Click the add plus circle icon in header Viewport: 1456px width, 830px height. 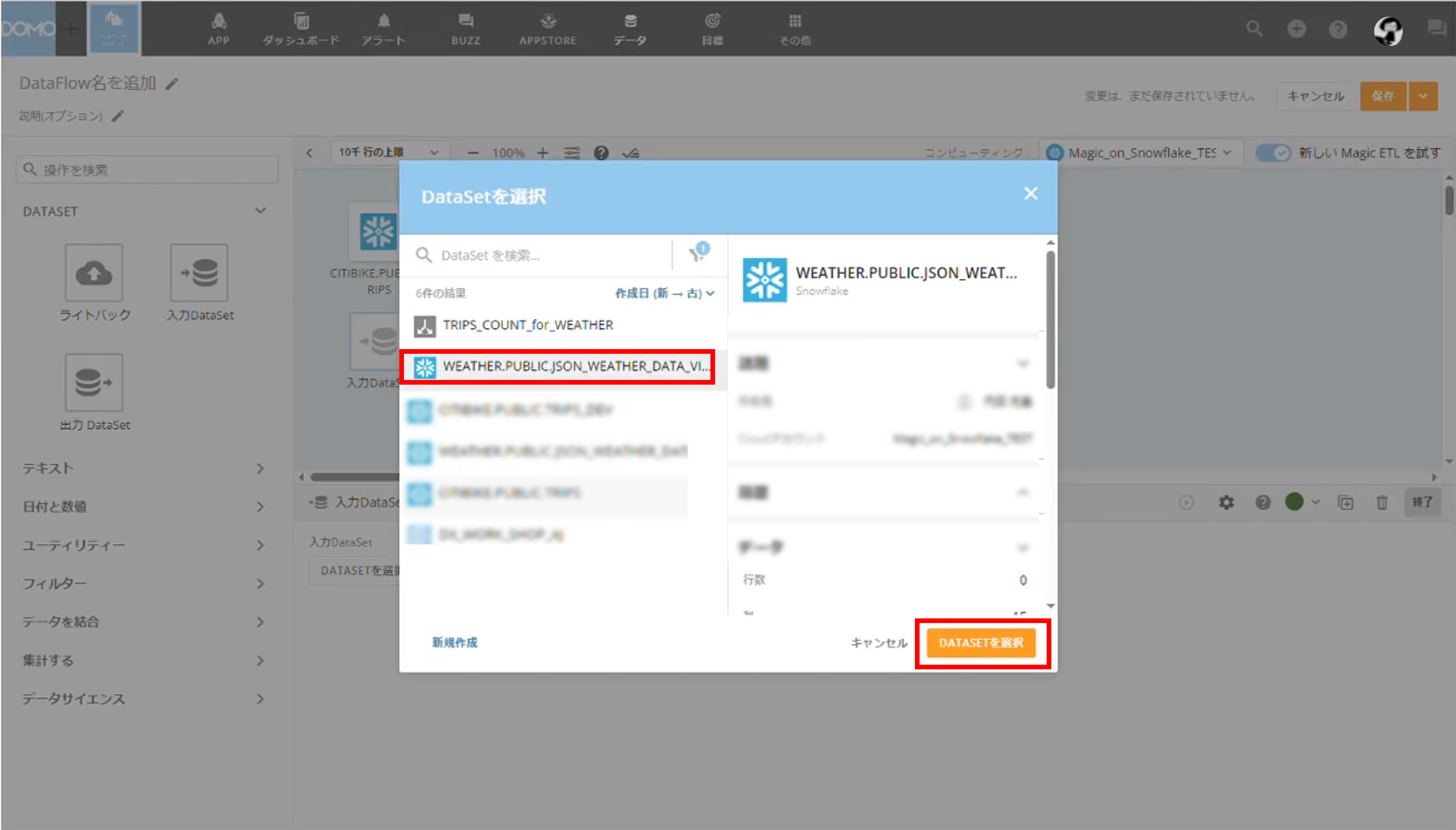point(1296,29)
